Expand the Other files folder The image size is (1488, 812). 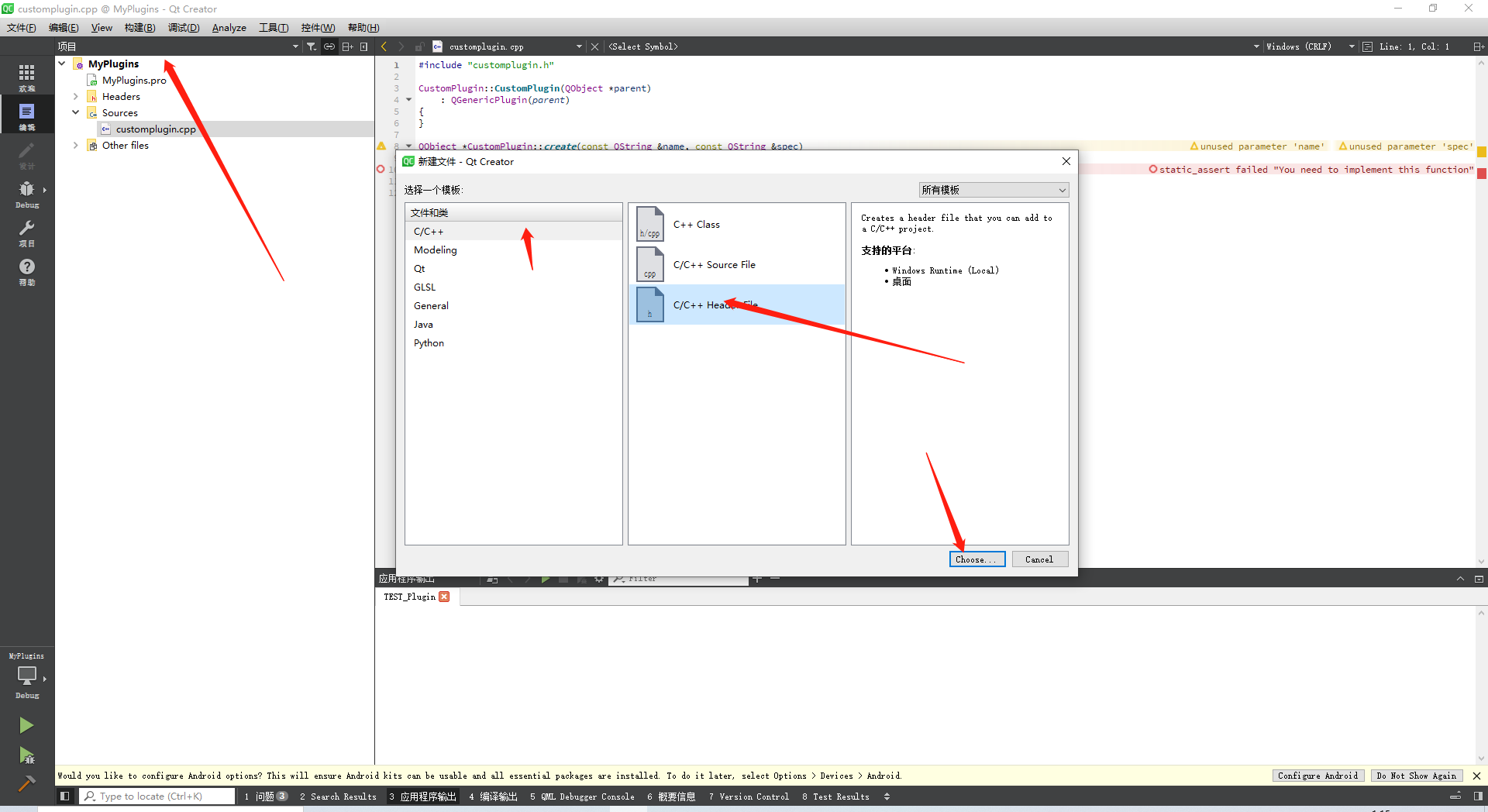point(75,145)
